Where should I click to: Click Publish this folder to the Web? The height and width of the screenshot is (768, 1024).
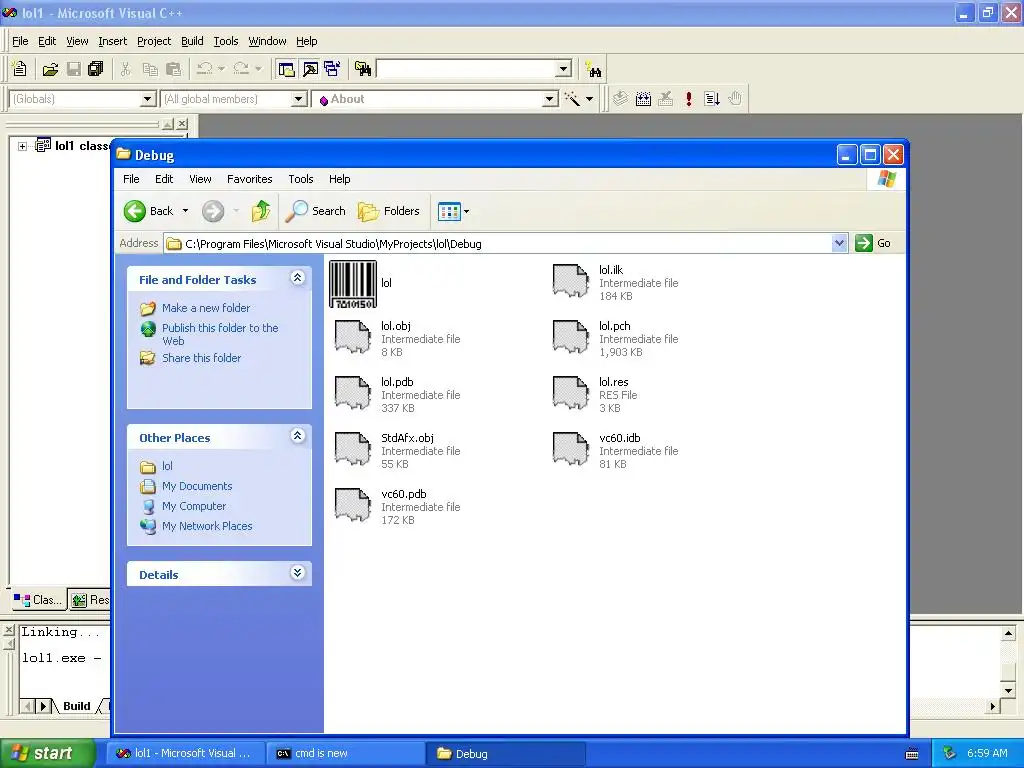tap(220, 334)
